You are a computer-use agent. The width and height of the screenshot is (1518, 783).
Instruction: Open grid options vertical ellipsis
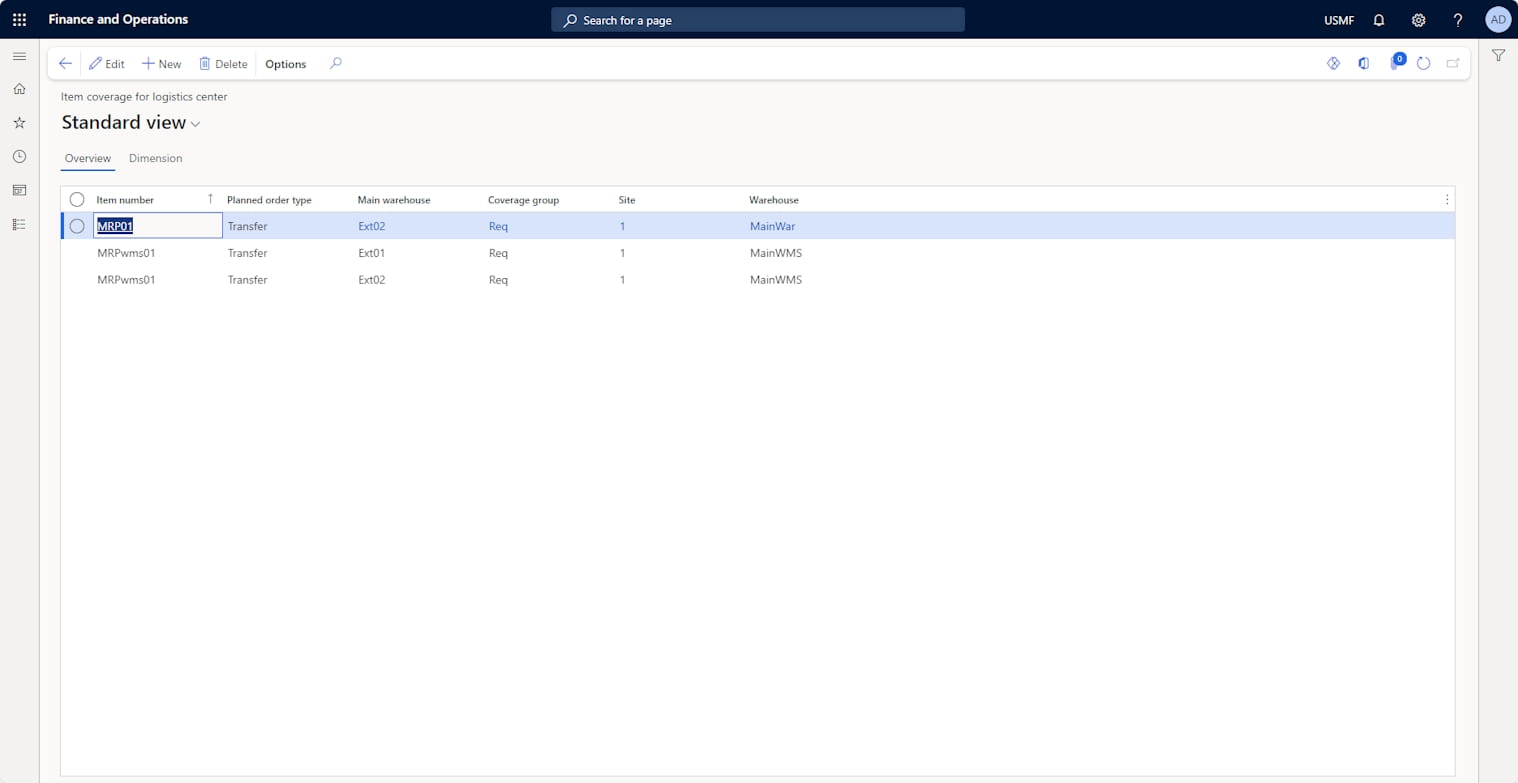point(1446,200)
